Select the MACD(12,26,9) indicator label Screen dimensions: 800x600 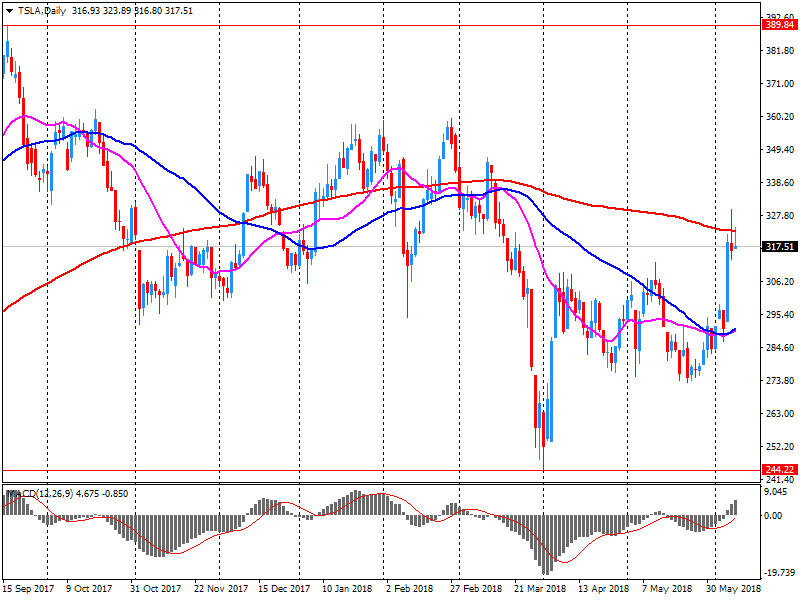38,493
